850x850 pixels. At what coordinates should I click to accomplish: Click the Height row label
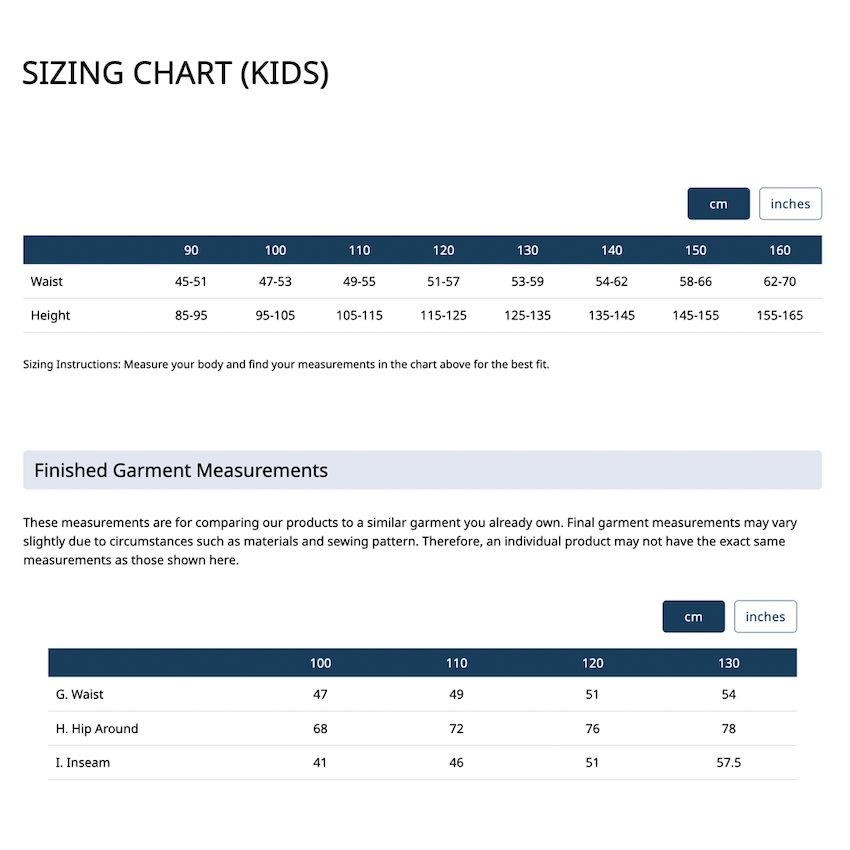tap(51, 316)
